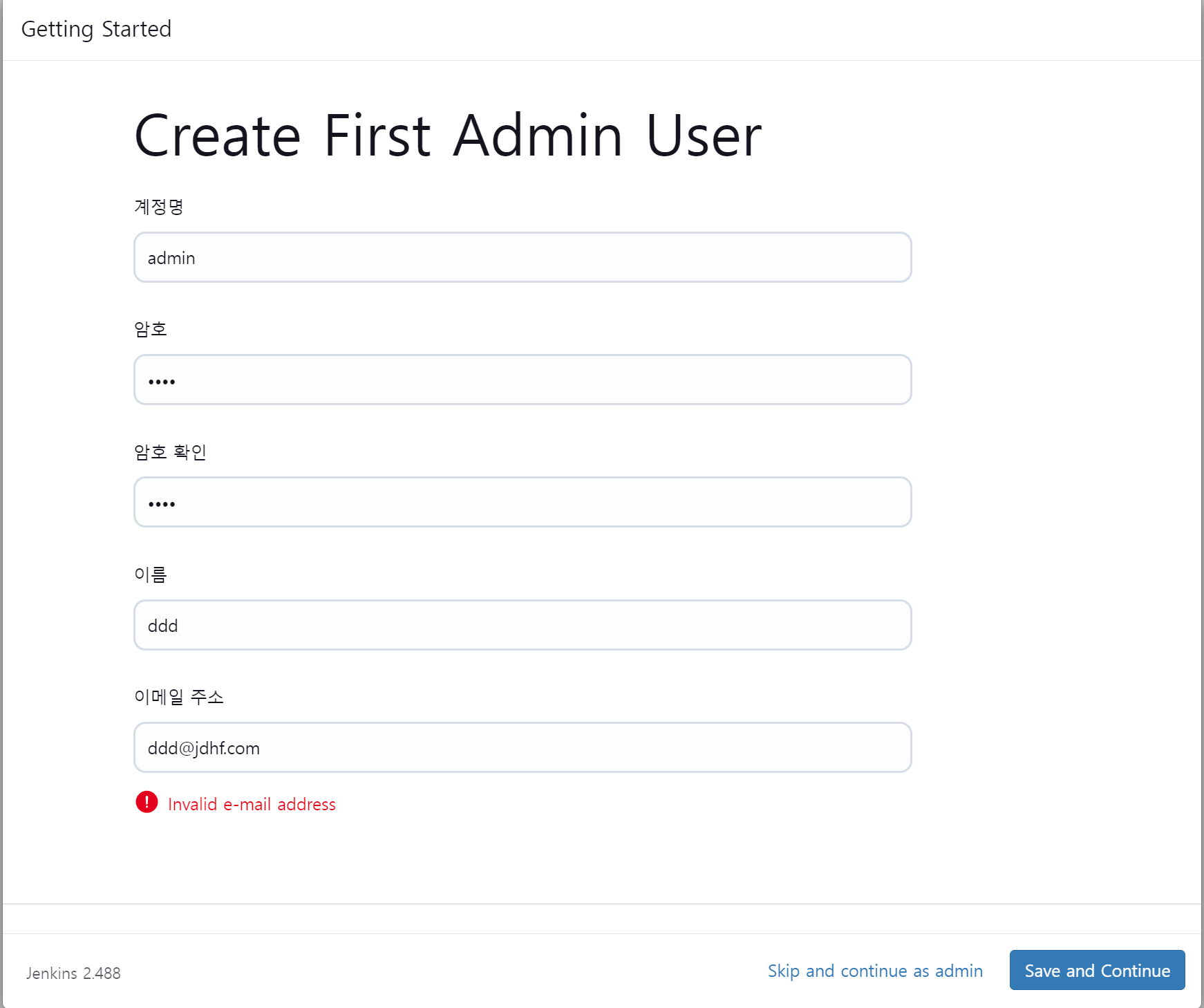Click the Create First Admin User heading
The width and height of the screenshot is (1204, 1008).
tap(448, 136)
